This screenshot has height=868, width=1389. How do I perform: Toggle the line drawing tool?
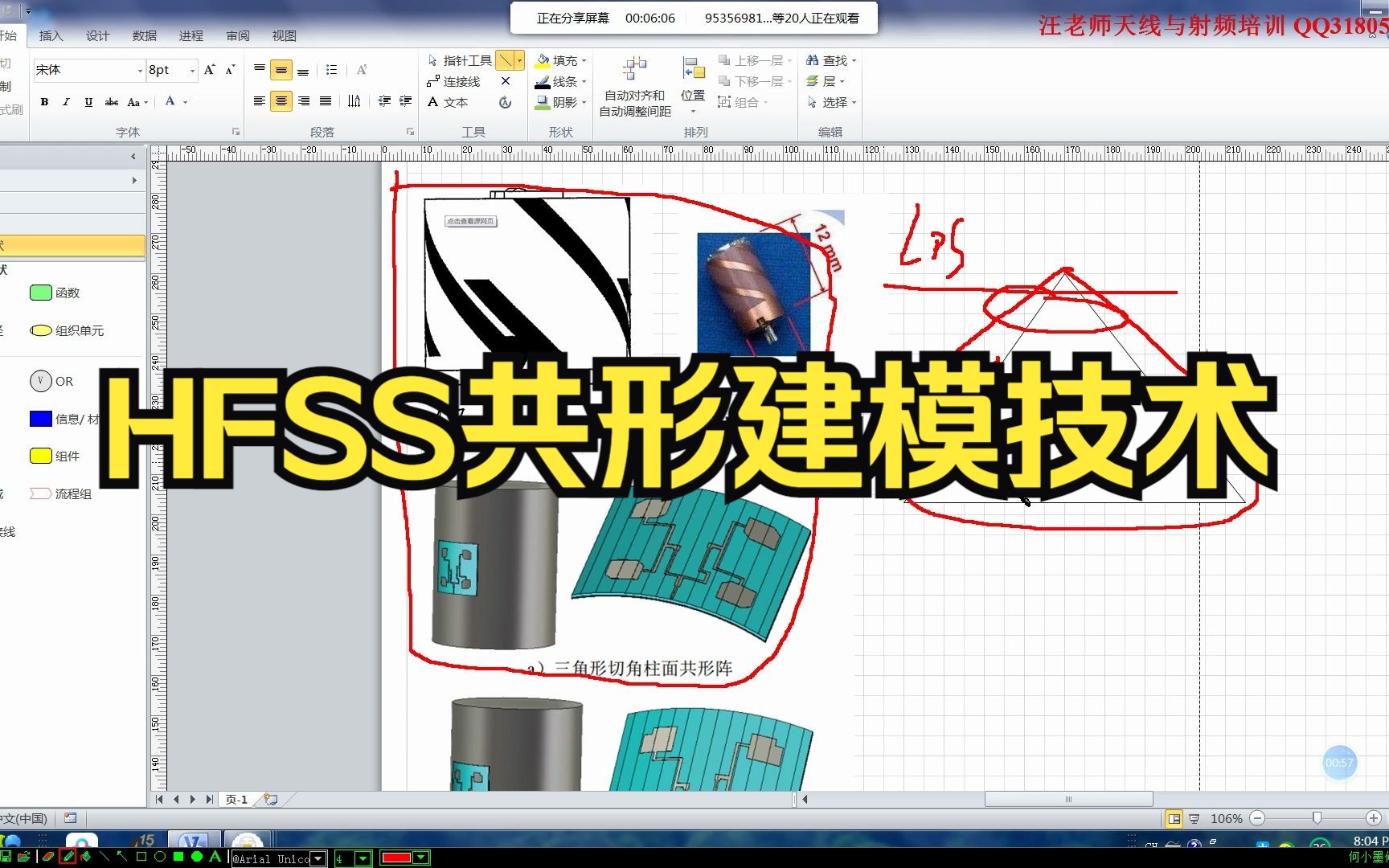(504, 60)
